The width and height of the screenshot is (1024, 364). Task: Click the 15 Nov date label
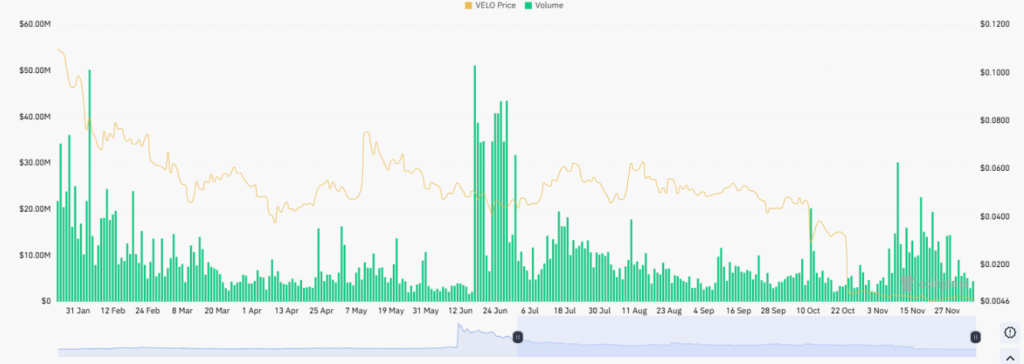(912, 311)
